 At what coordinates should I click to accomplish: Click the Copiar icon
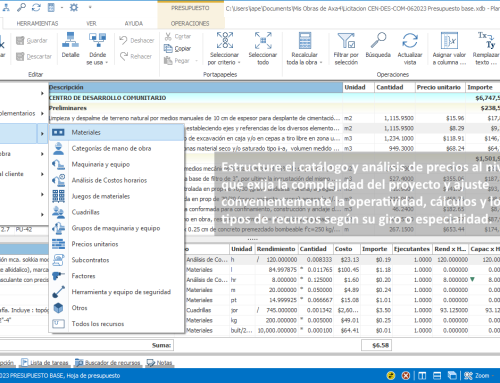[x=168, y=49]
